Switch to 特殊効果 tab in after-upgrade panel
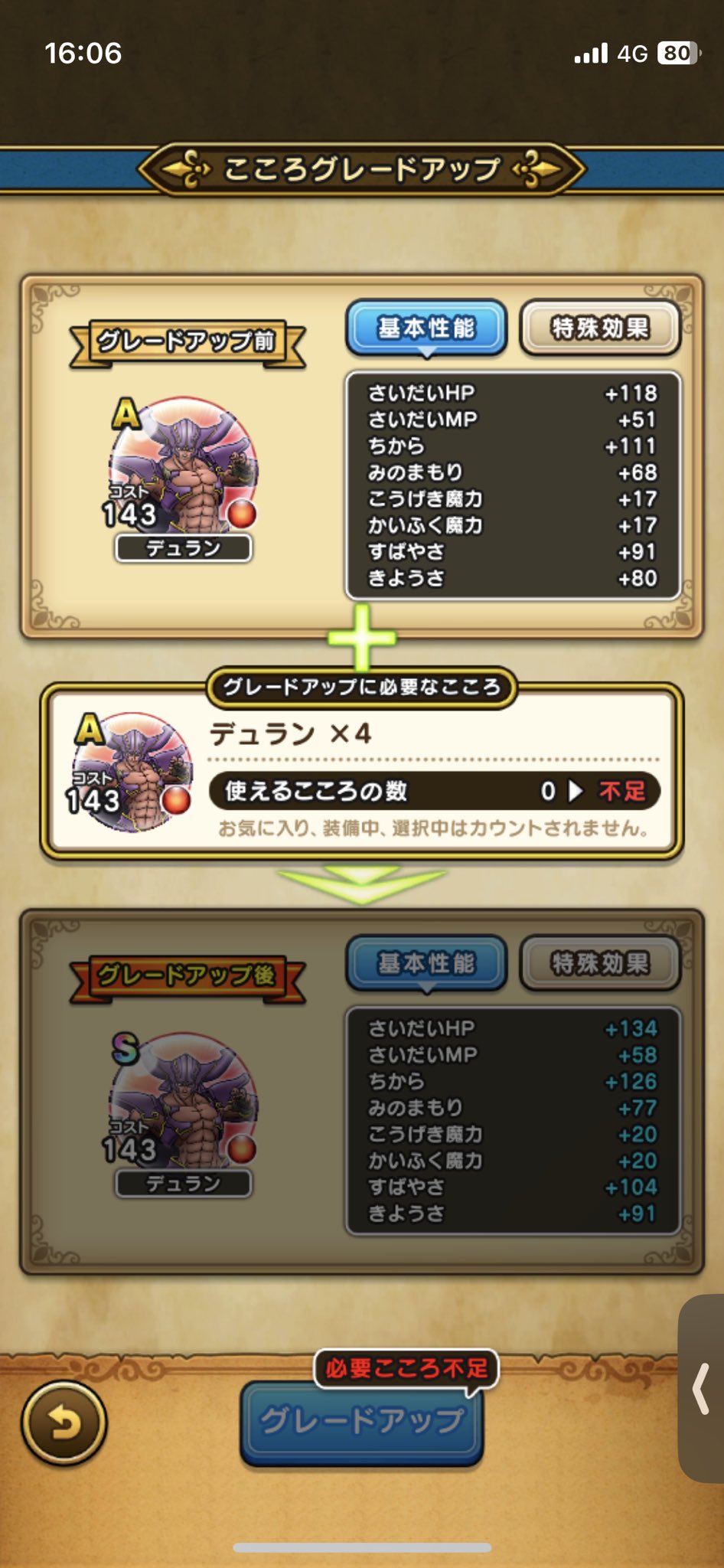The height and width of the screenshot is (1568, 724). coord(600,964)
